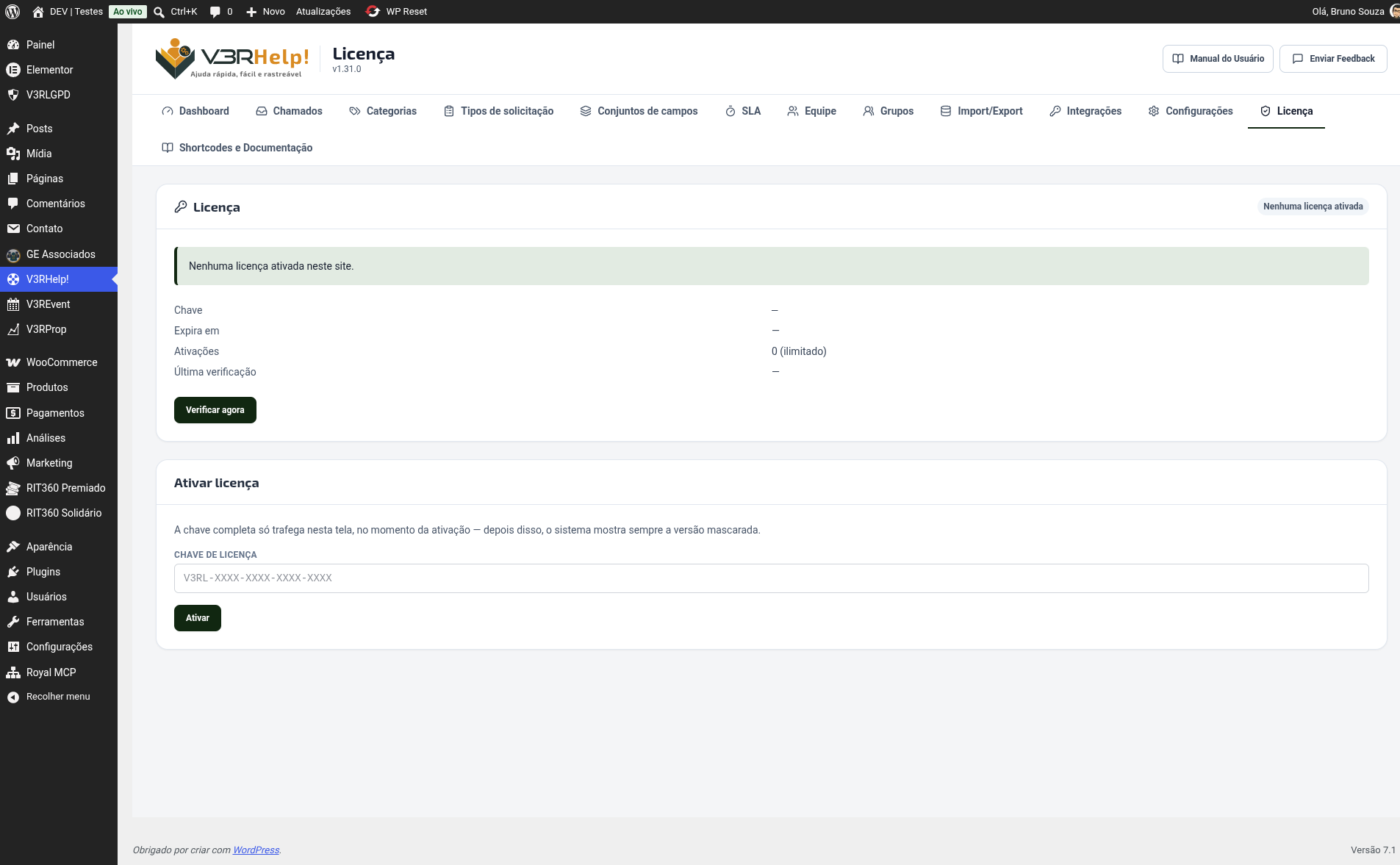The image size is (1400, 865).
Task: Switch to the Import/Export tab
Action: pyautogui.click(x=982, y=111)
